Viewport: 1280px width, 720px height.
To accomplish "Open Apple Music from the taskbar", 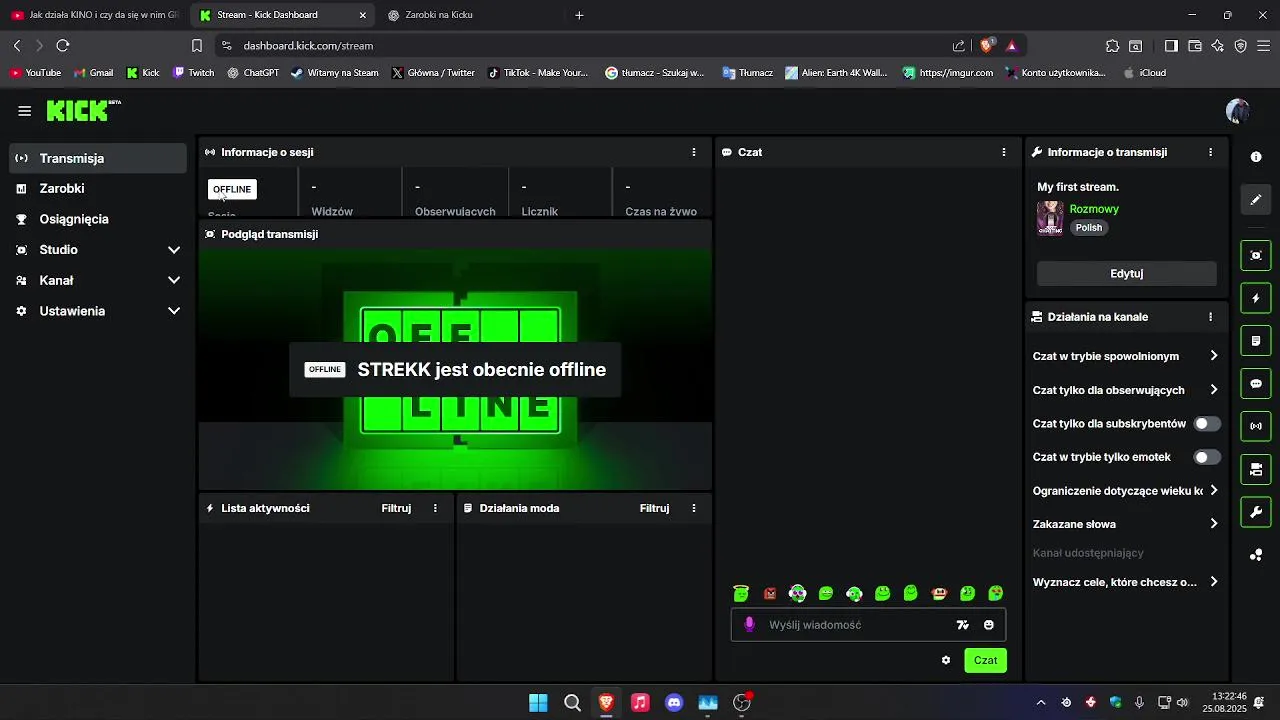I will 640,703.
